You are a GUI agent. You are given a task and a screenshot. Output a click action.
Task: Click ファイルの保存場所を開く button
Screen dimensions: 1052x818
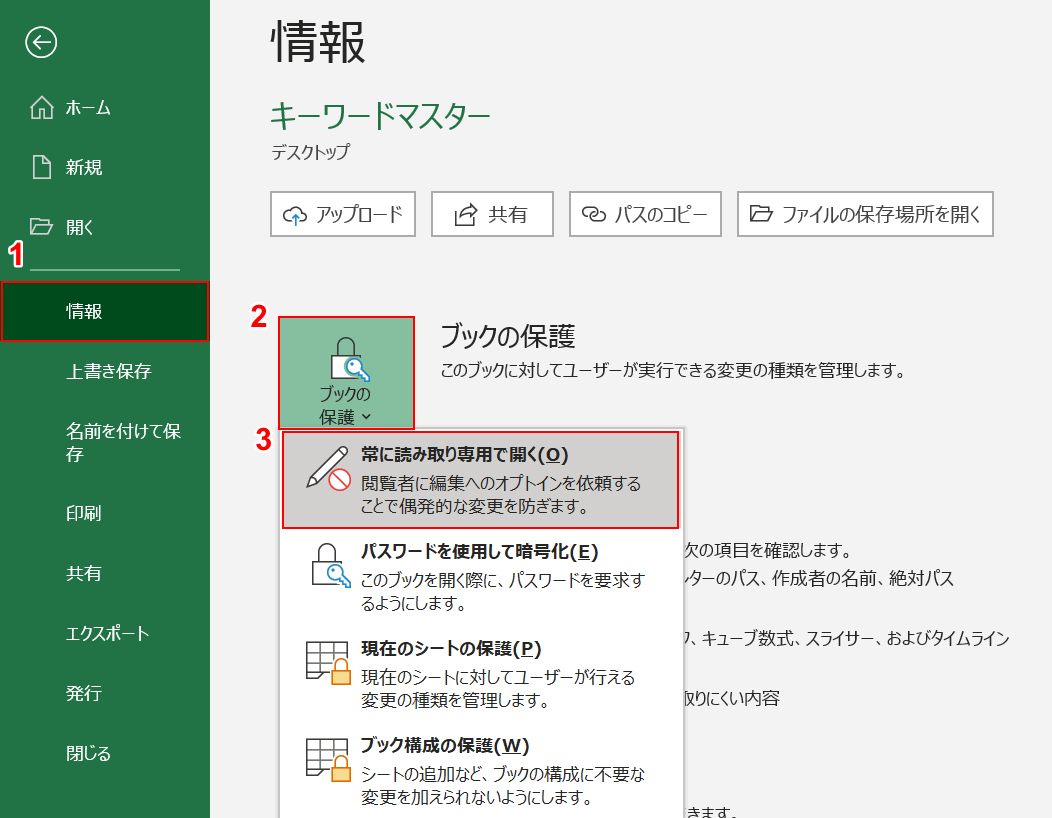864,214
